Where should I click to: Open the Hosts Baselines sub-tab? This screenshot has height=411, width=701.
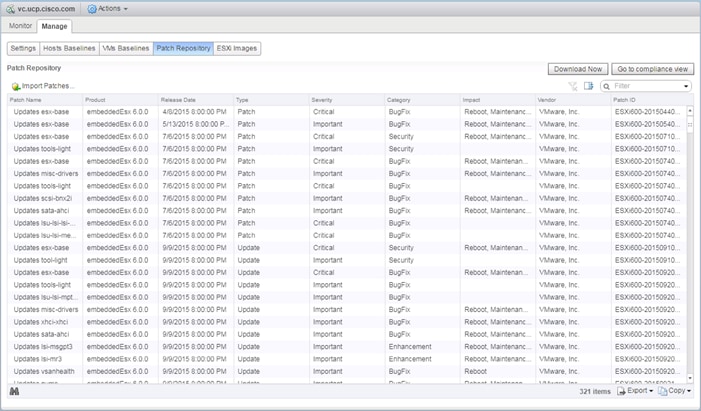(x=69, y=48)
